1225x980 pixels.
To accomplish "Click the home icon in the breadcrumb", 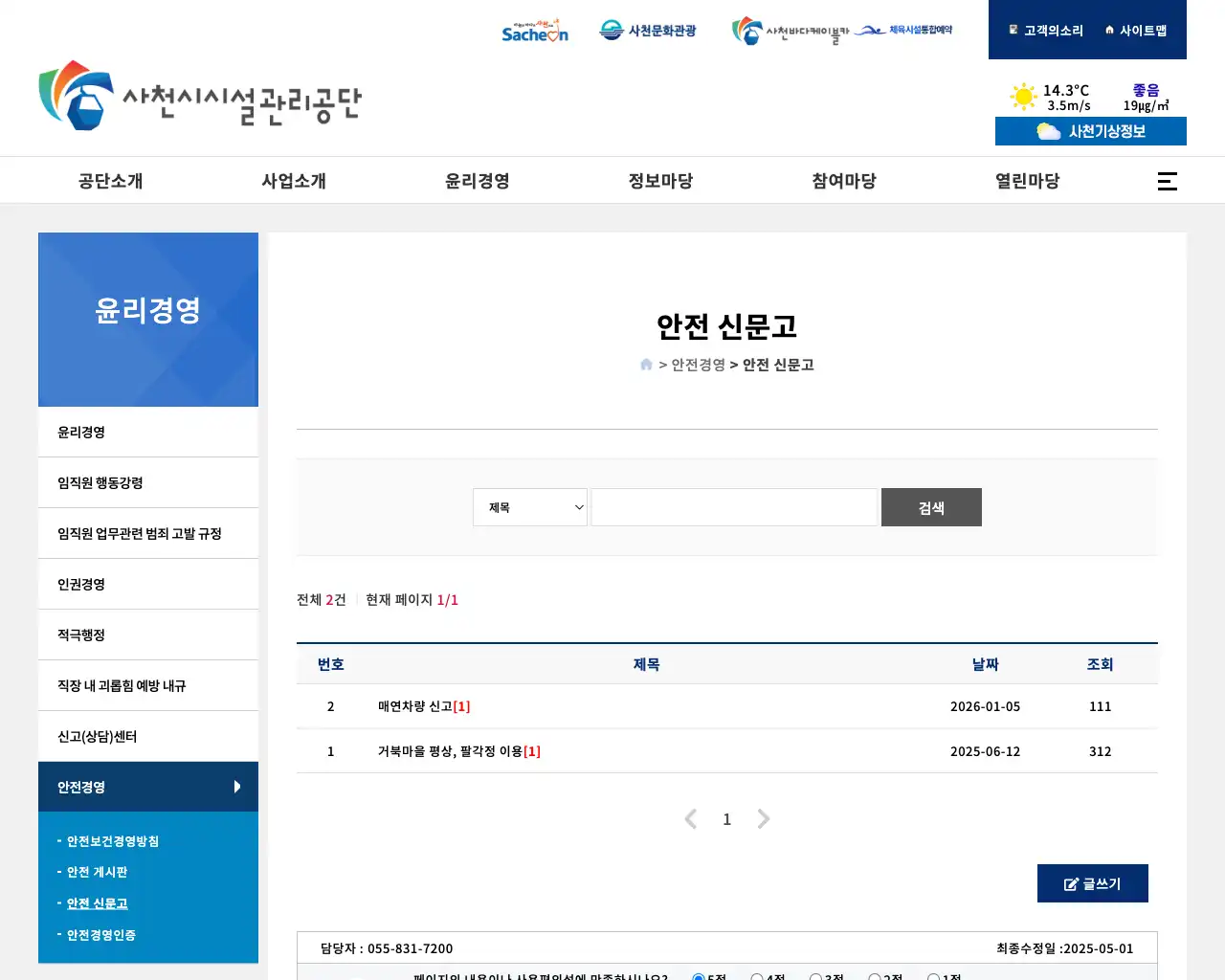I will 646,365.
